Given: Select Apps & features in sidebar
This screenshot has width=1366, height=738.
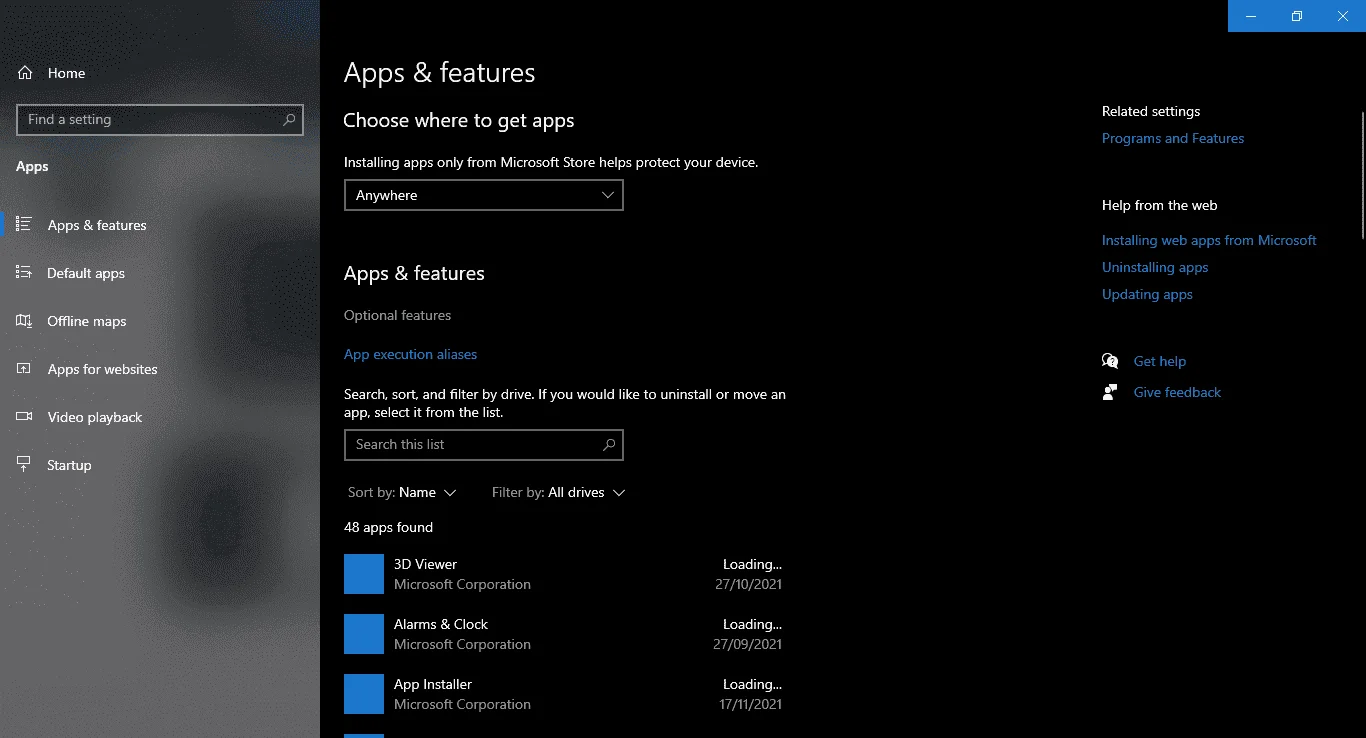Looking at the screenshot, I should (97, 225).
